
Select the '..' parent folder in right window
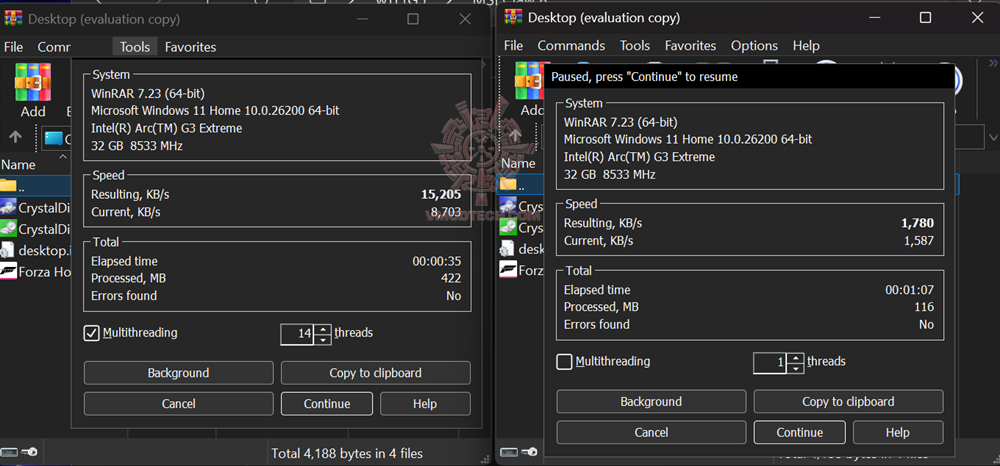520,186
